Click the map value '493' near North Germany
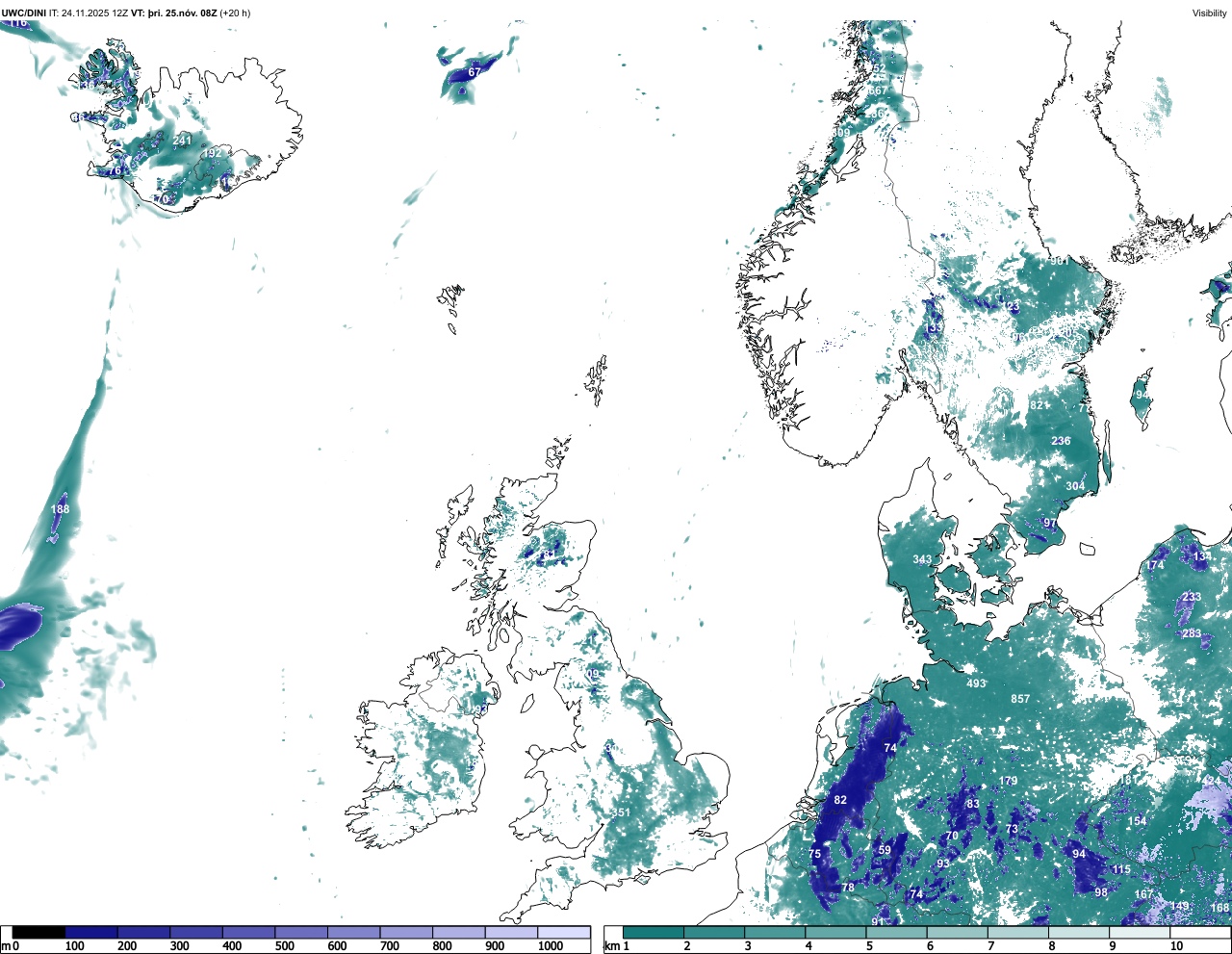1232x954 pixels. [976, 683]
